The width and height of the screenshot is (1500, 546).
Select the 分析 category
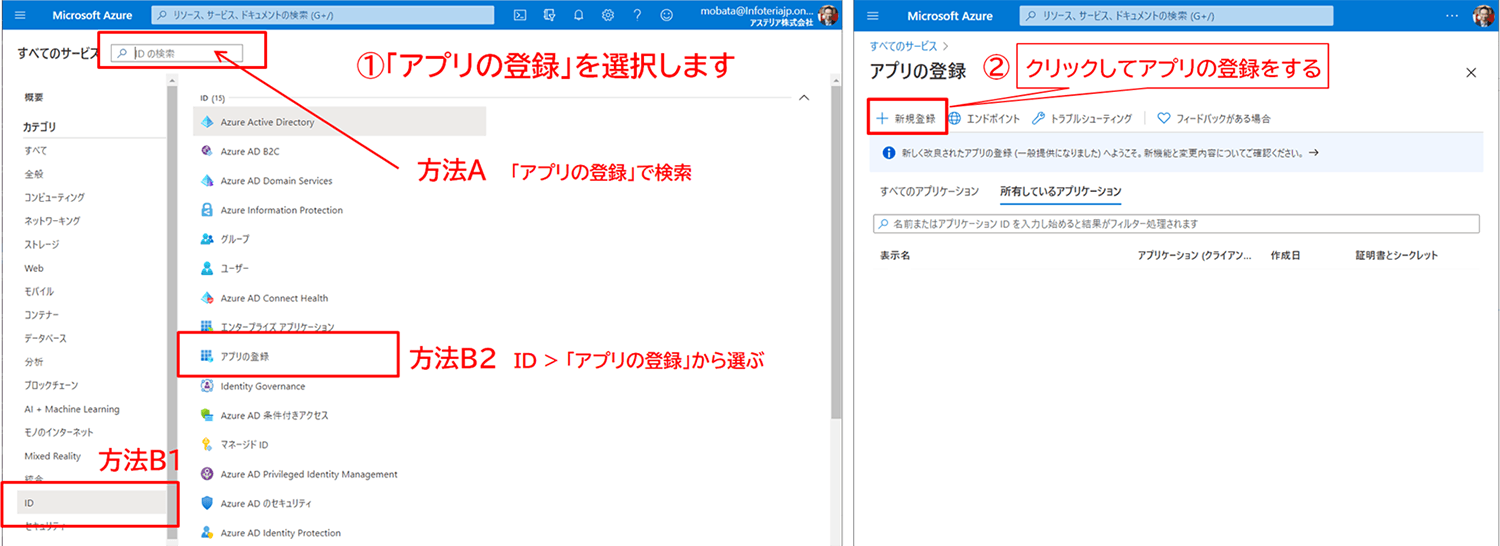click(x=34, y=361)
